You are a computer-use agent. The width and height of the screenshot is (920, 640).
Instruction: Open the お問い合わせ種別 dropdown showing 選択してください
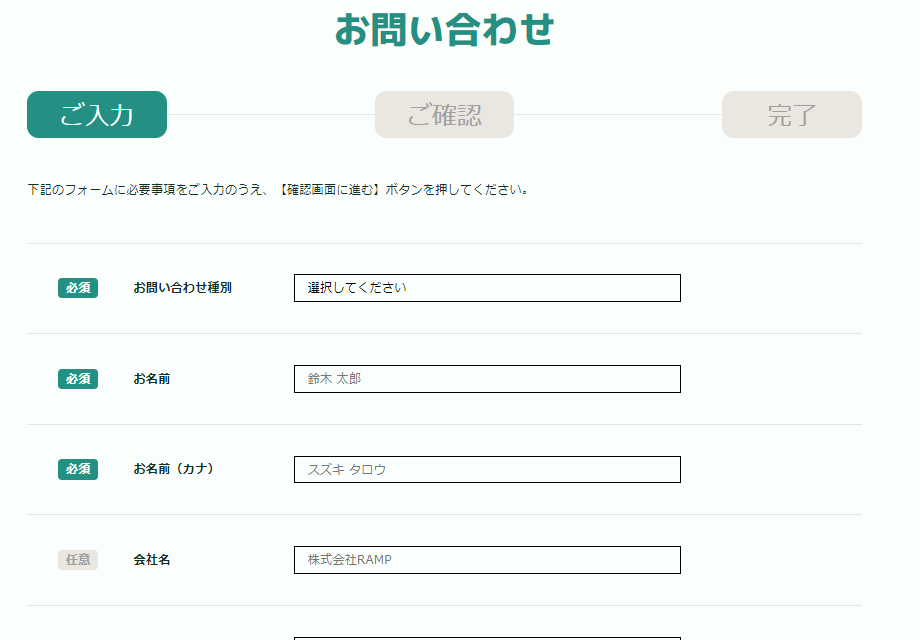(x=487, y=288)
